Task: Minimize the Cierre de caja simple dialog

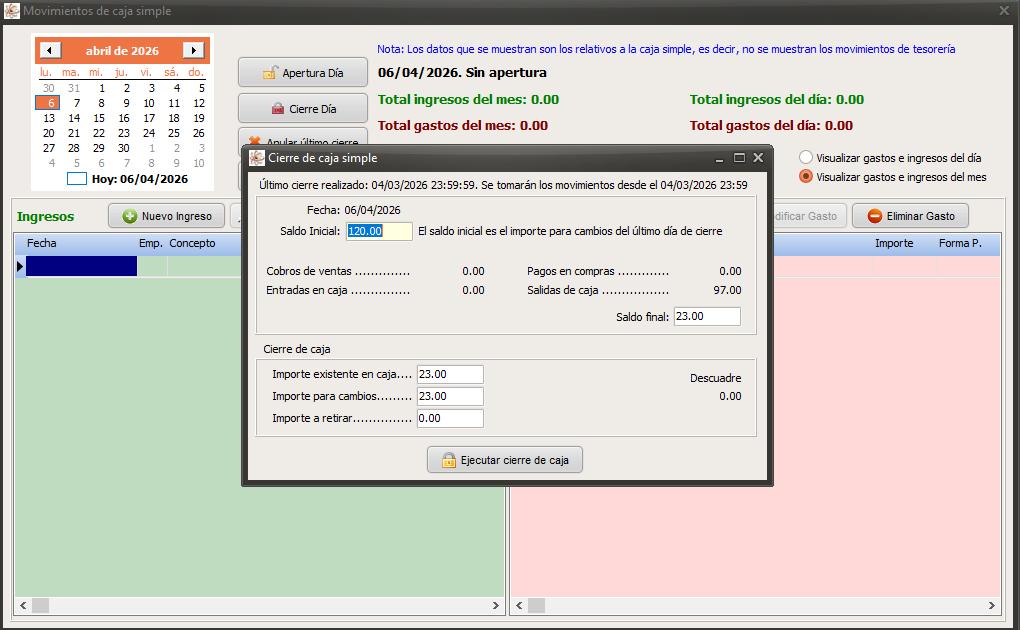Action: pos(719,158)
